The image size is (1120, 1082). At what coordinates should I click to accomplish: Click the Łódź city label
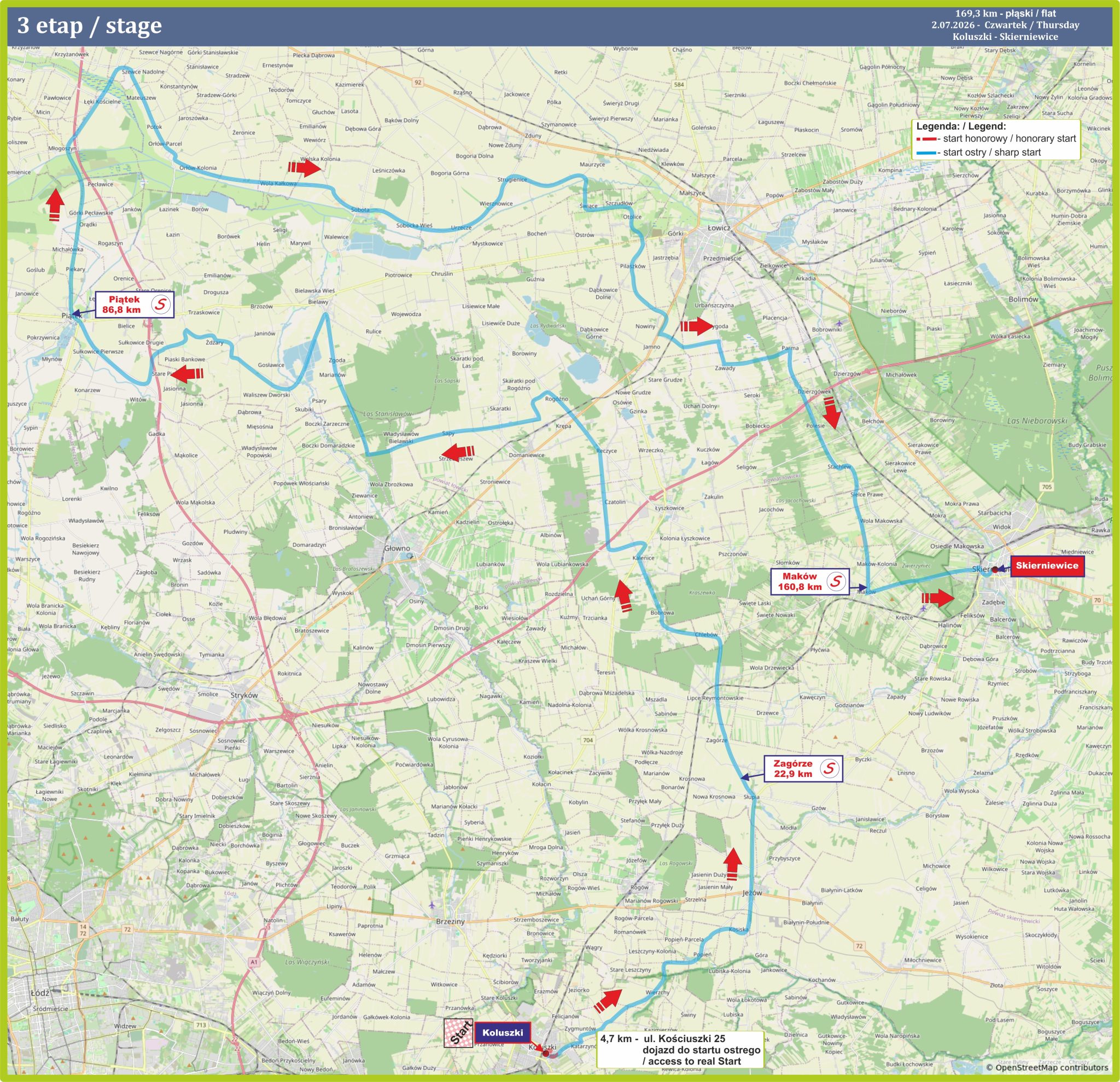click(40, 993)
